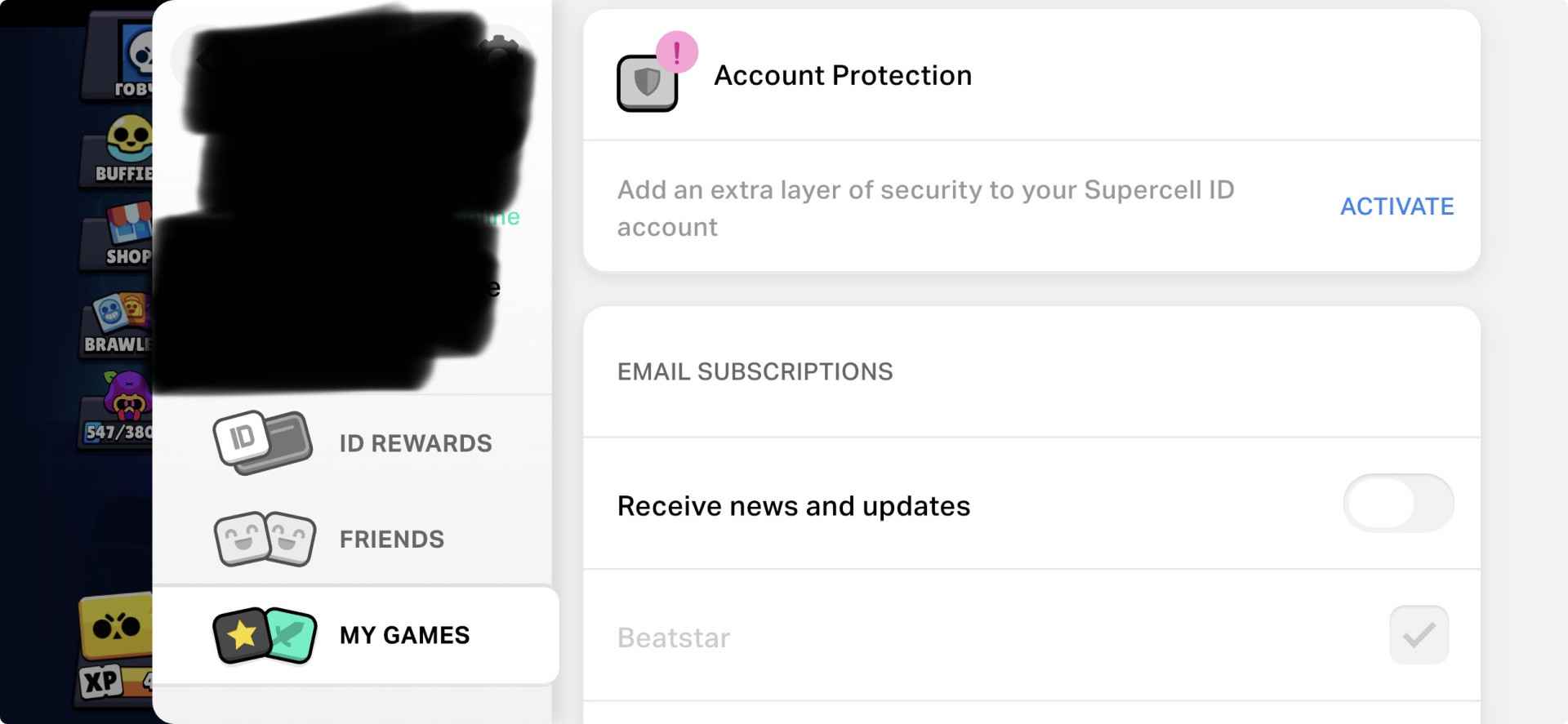Click the yellow Brawl Pass skull icon
This screenshot has height=724, width=1568.
116,627
